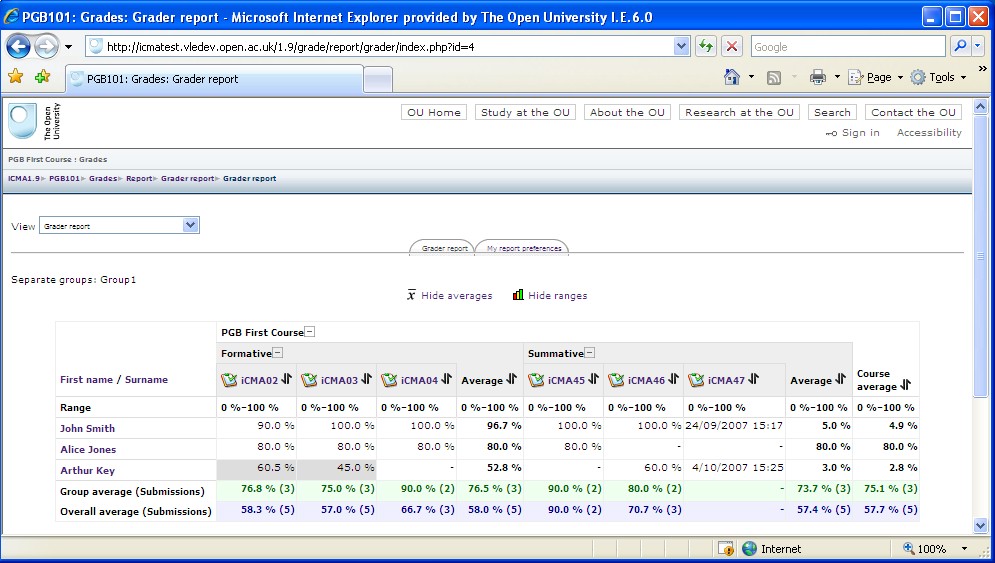The image size is (995, 563).
Task: Click the PGB101 Grader report browser tab
Action: pos(215,79)
